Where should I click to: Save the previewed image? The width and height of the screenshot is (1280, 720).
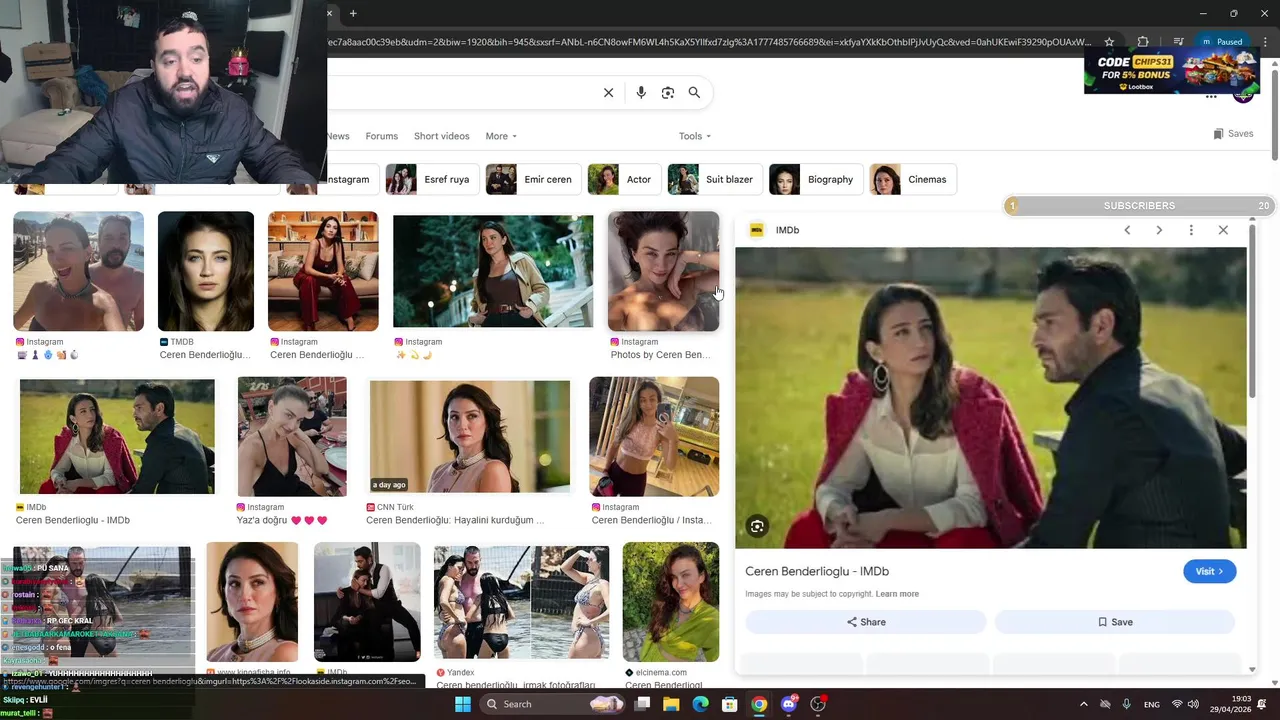(1115, 622)
